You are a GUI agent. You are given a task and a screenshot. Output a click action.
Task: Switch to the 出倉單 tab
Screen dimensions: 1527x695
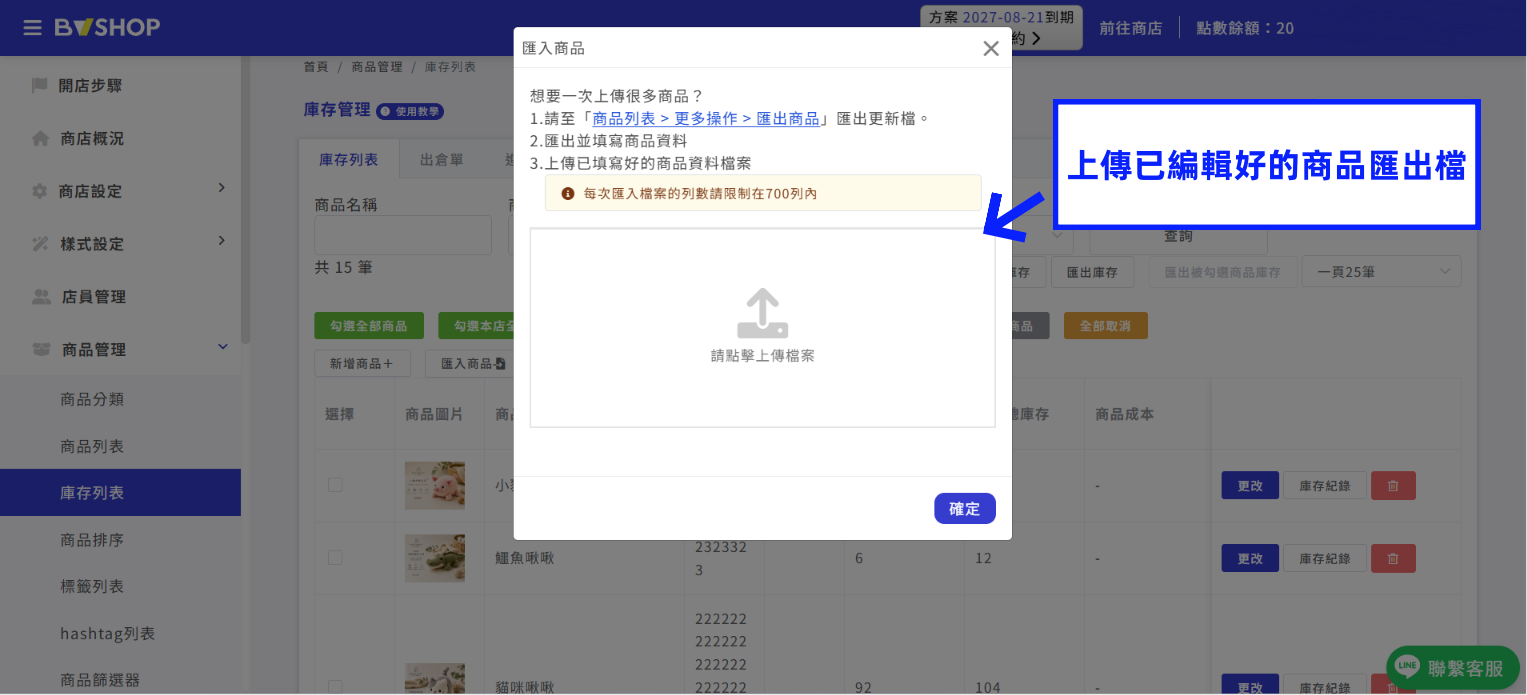coord(441,159)
